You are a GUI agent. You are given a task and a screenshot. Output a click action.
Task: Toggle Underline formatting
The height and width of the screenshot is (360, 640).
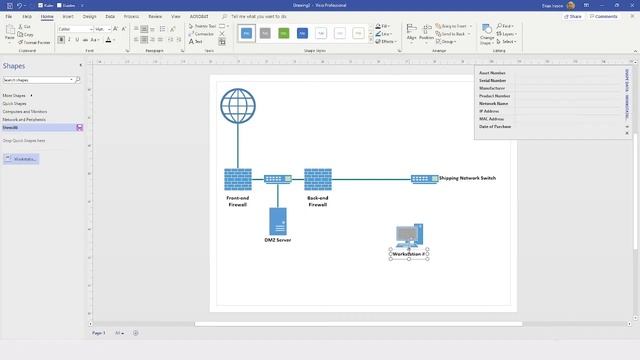(x=77, y=40)
